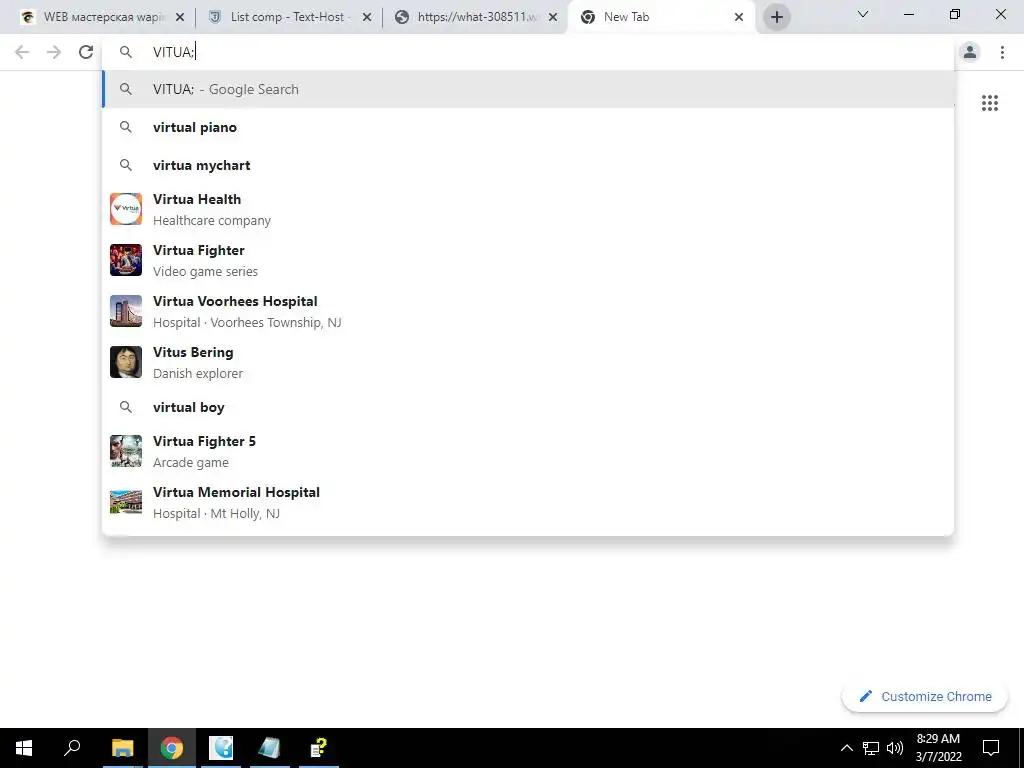Choose the 'VITUA; - Google Search' suggestion
This screenshot has height=768, width=1024.
click(x=528, y=89)
